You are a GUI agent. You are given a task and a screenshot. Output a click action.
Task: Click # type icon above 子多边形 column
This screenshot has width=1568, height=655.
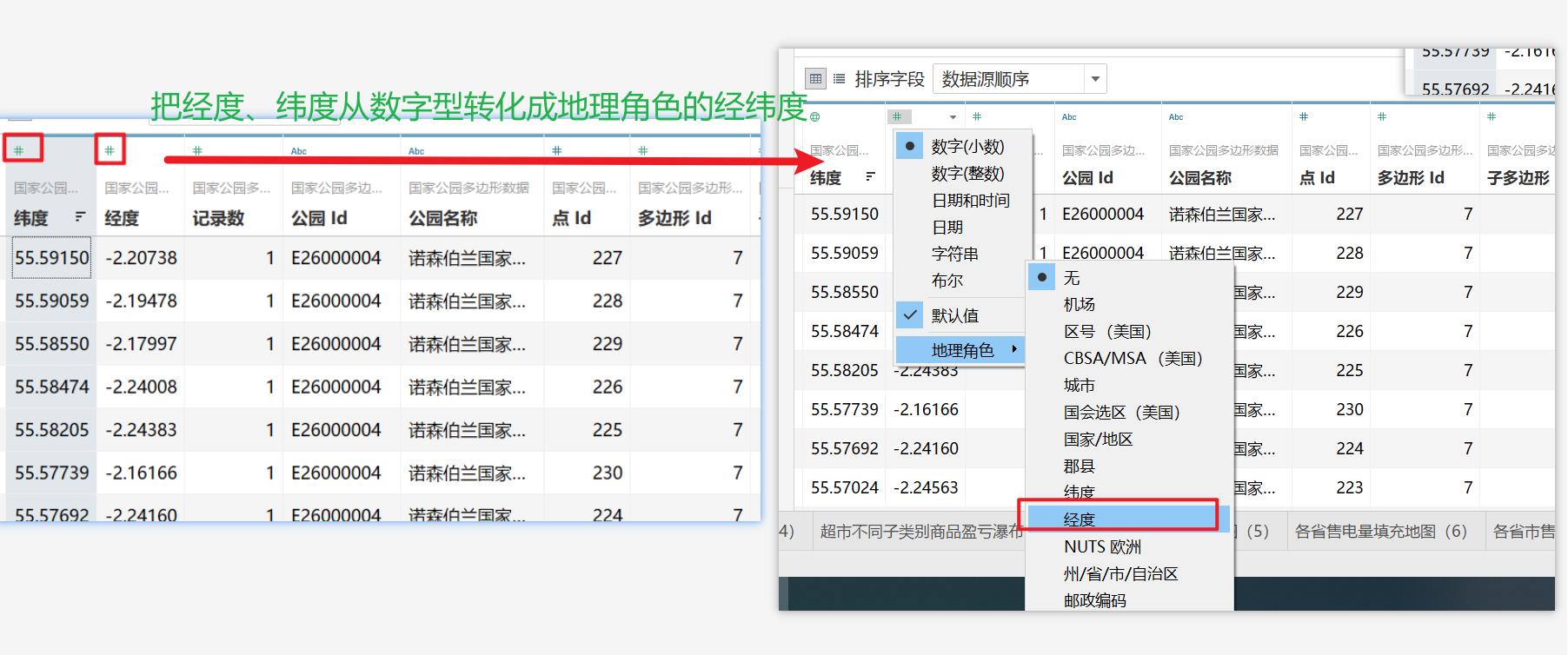tap(1492, 116)
